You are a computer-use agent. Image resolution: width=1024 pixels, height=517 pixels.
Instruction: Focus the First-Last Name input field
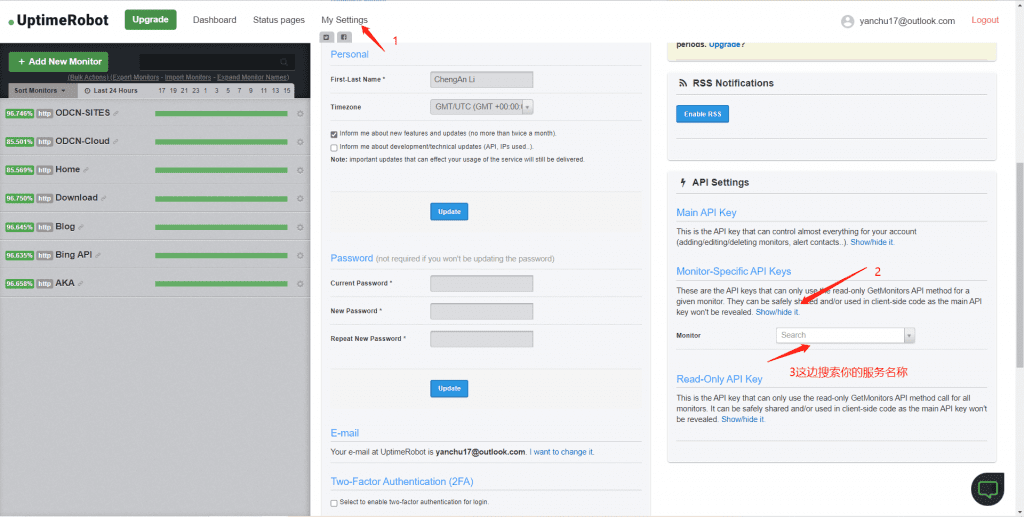(481, 80)
